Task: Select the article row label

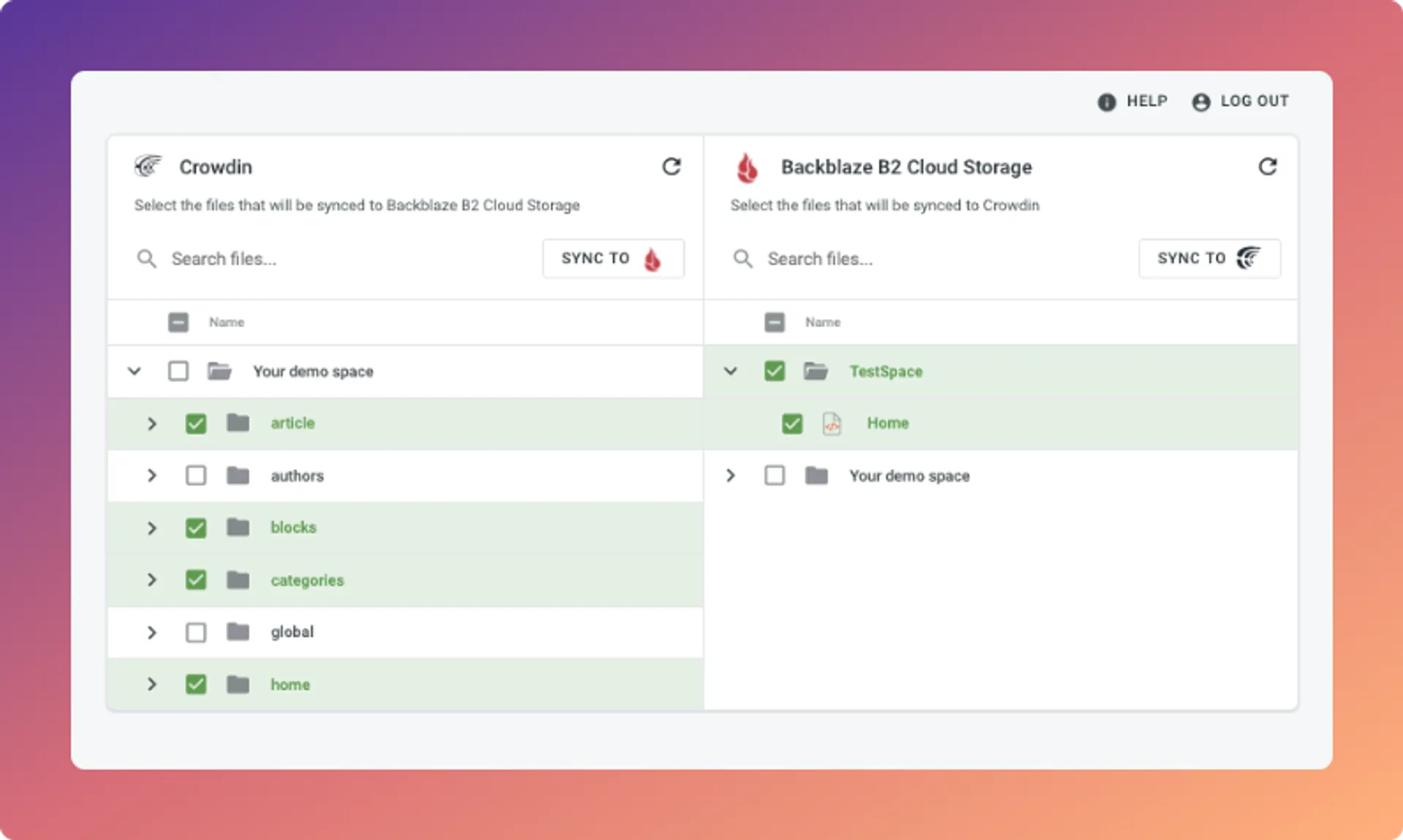Action: point(292,423)
